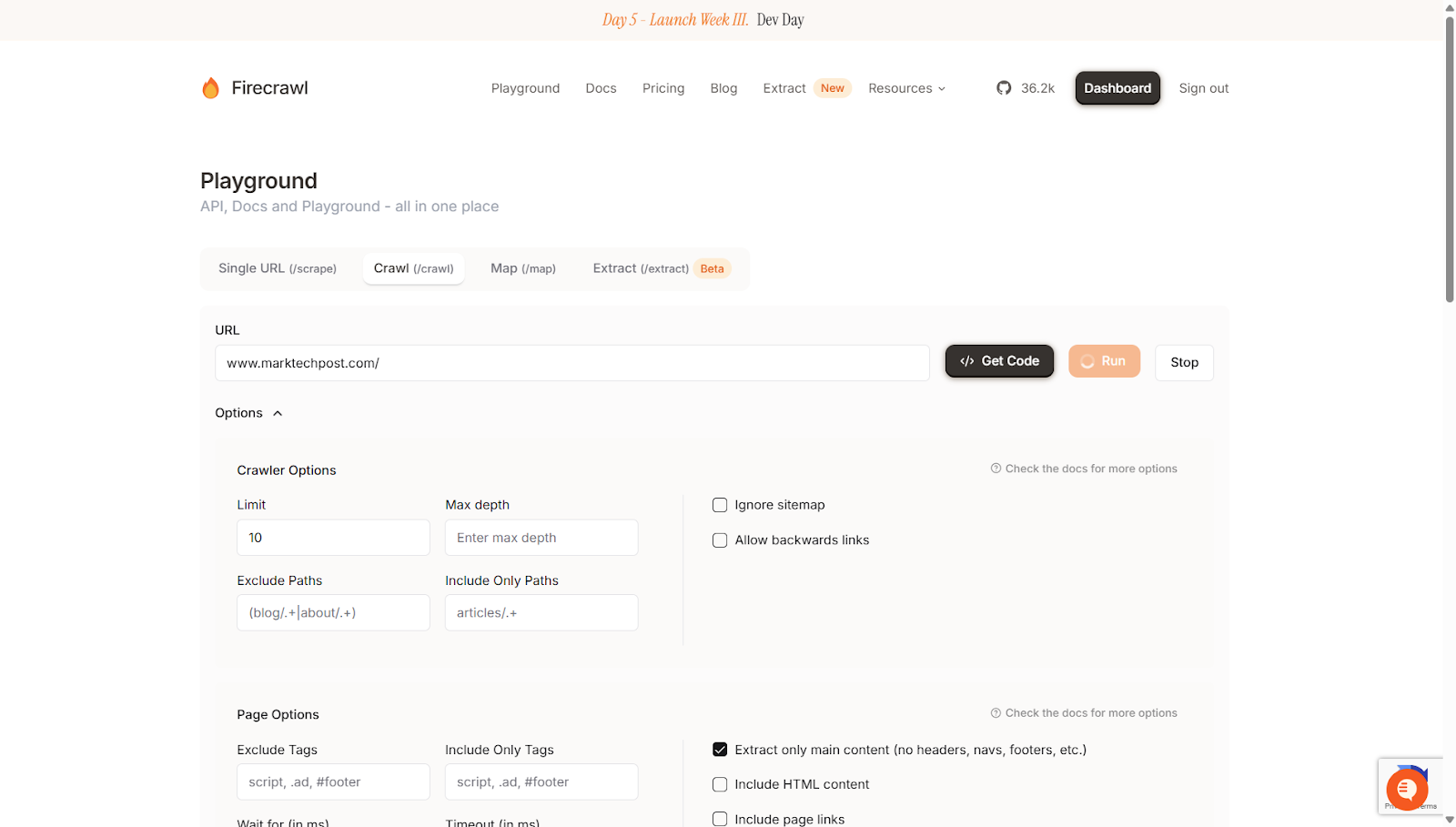The width and height of the screenshot is (1456, 827).
Task: Click the Page Options section title
Action: coord(278,715)
